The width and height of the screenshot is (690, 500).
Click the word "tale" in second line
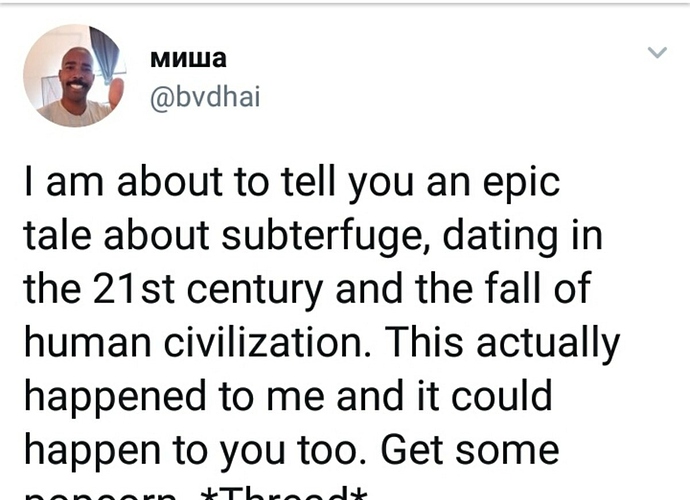(57, 235)
